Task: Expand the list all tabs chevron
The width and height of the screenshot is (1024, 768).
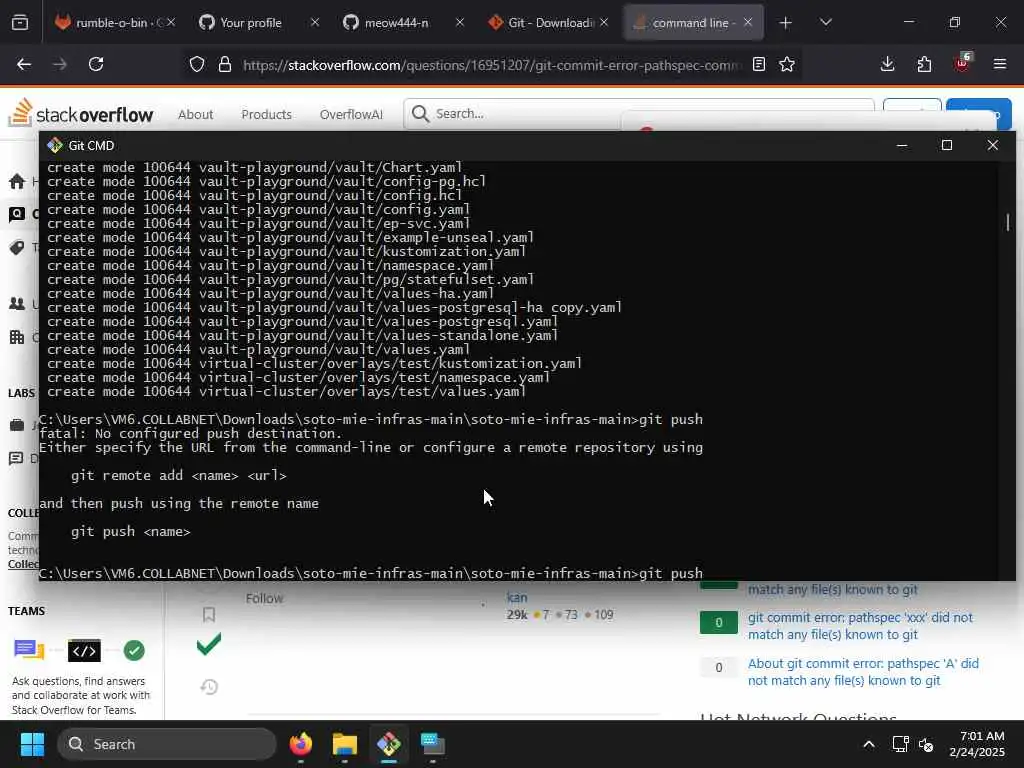Action: 825,23
